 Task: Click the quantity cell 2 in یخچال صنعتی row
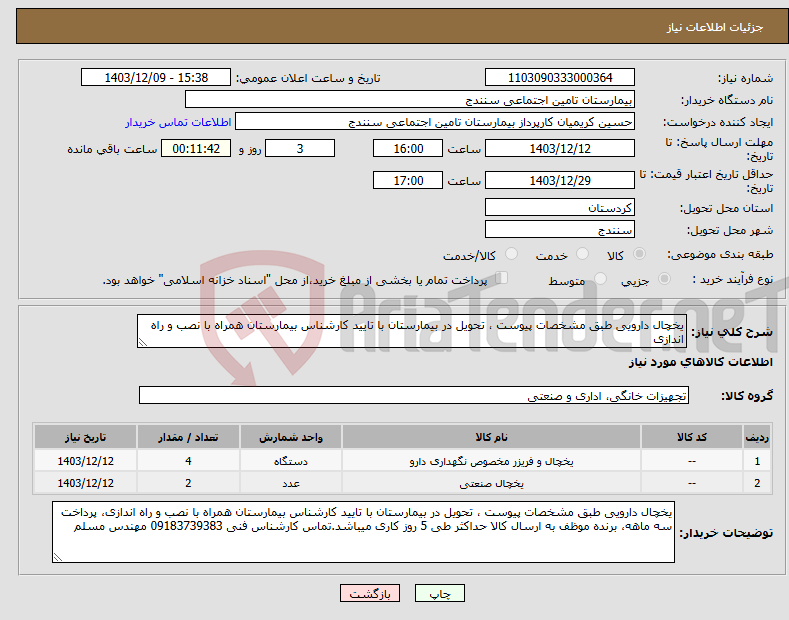pyautogui.click(x=188, y=483)
